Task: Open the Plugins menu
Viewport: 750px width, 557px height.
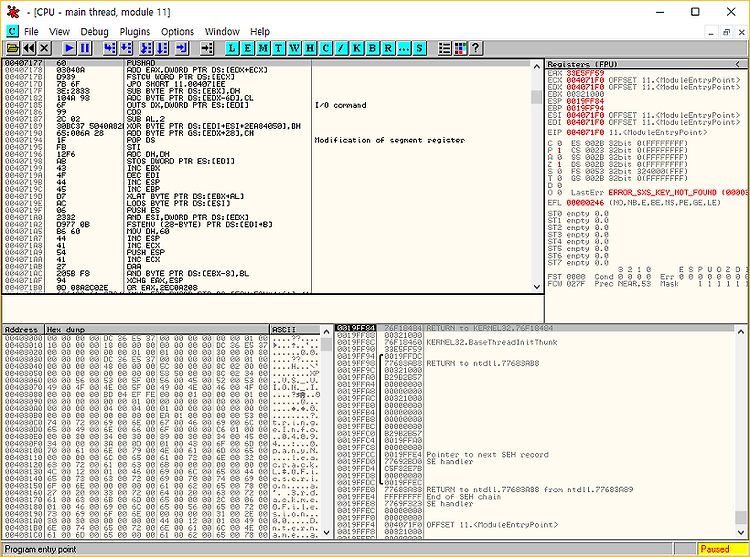Action: pyautogui.click(x=135, y=32)
